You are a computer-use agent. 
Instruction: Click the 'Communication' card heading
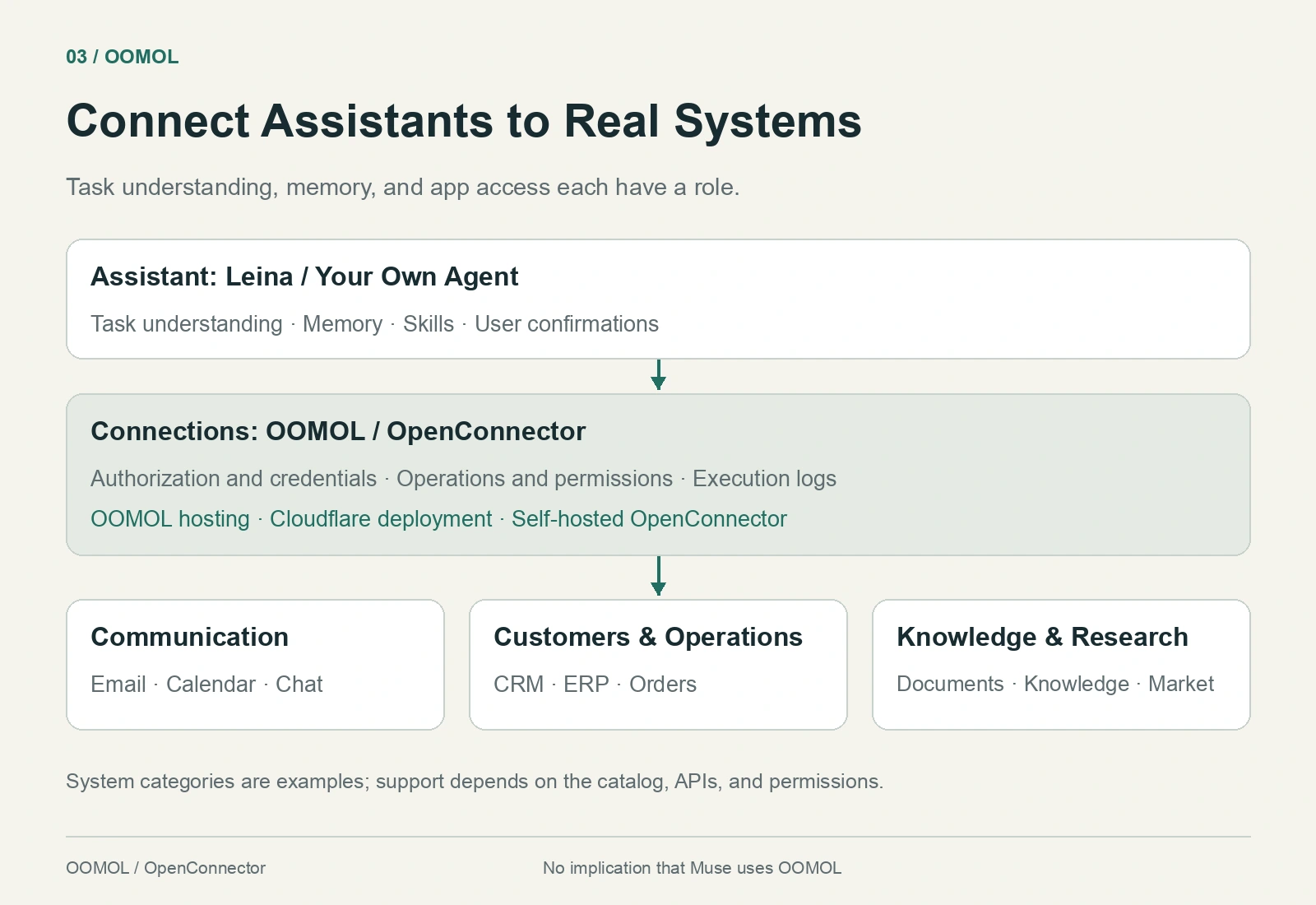coord(189,637)
